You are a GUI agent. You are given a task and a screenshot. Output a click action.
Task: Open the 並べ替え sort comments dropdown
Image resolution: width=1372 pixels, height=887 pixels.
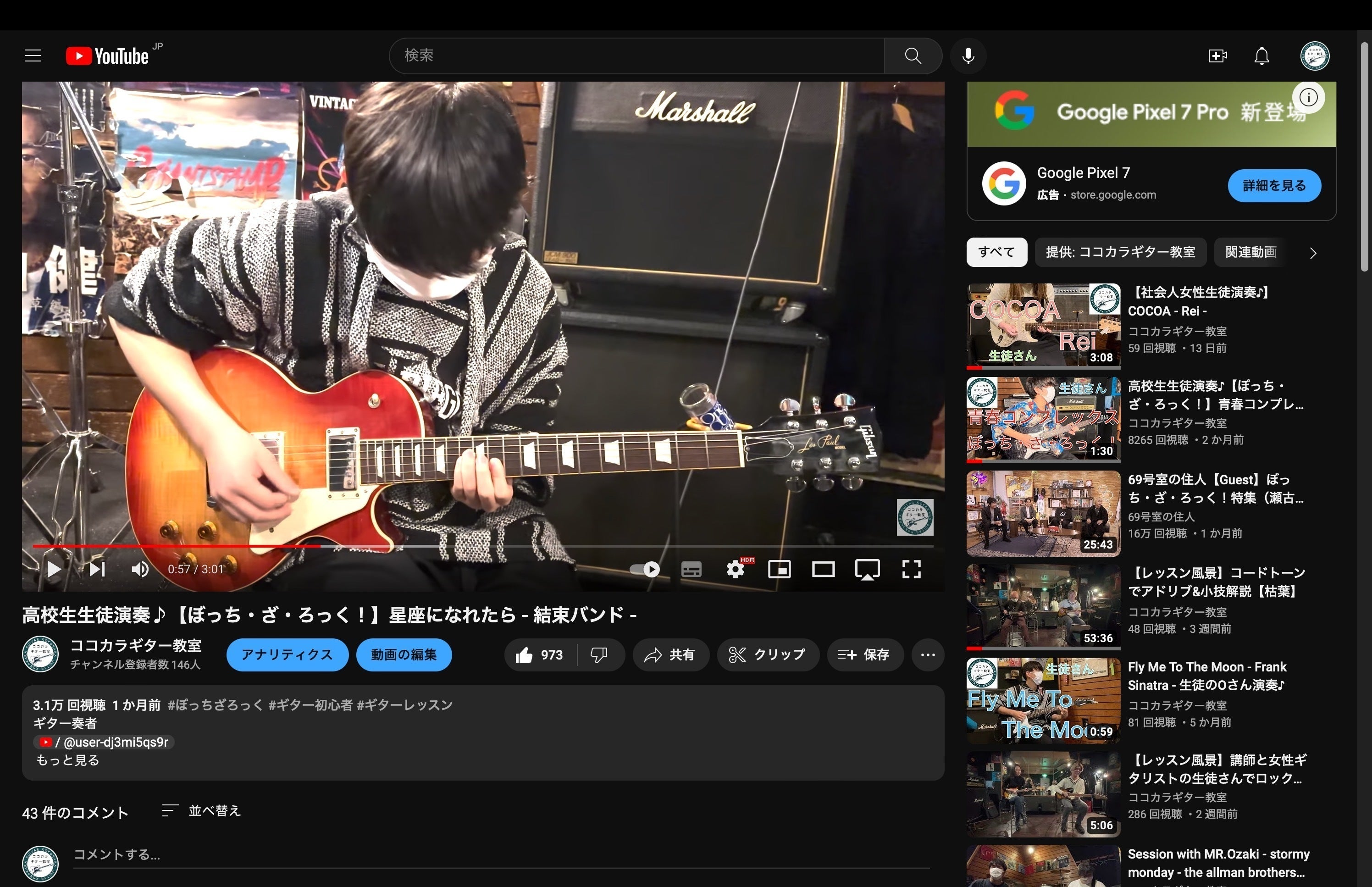pyautogui.click(x=201, y=811)
